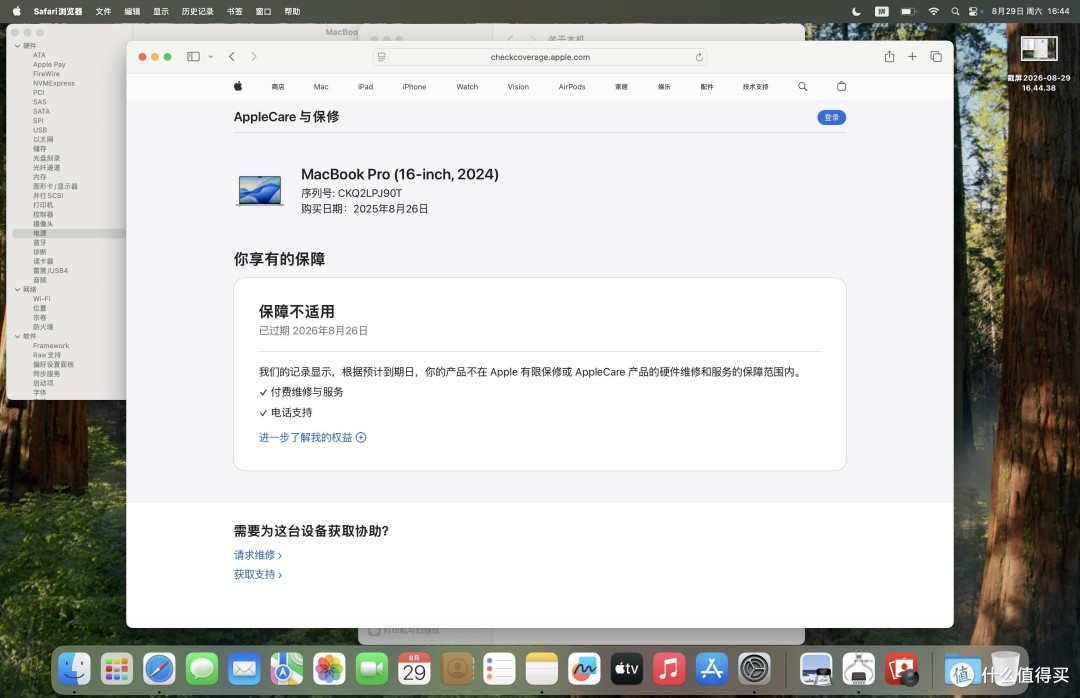This screenshot has height=698, width=1080.
Task: Open Mail from the Dock
Action: (x=244, y=669)
